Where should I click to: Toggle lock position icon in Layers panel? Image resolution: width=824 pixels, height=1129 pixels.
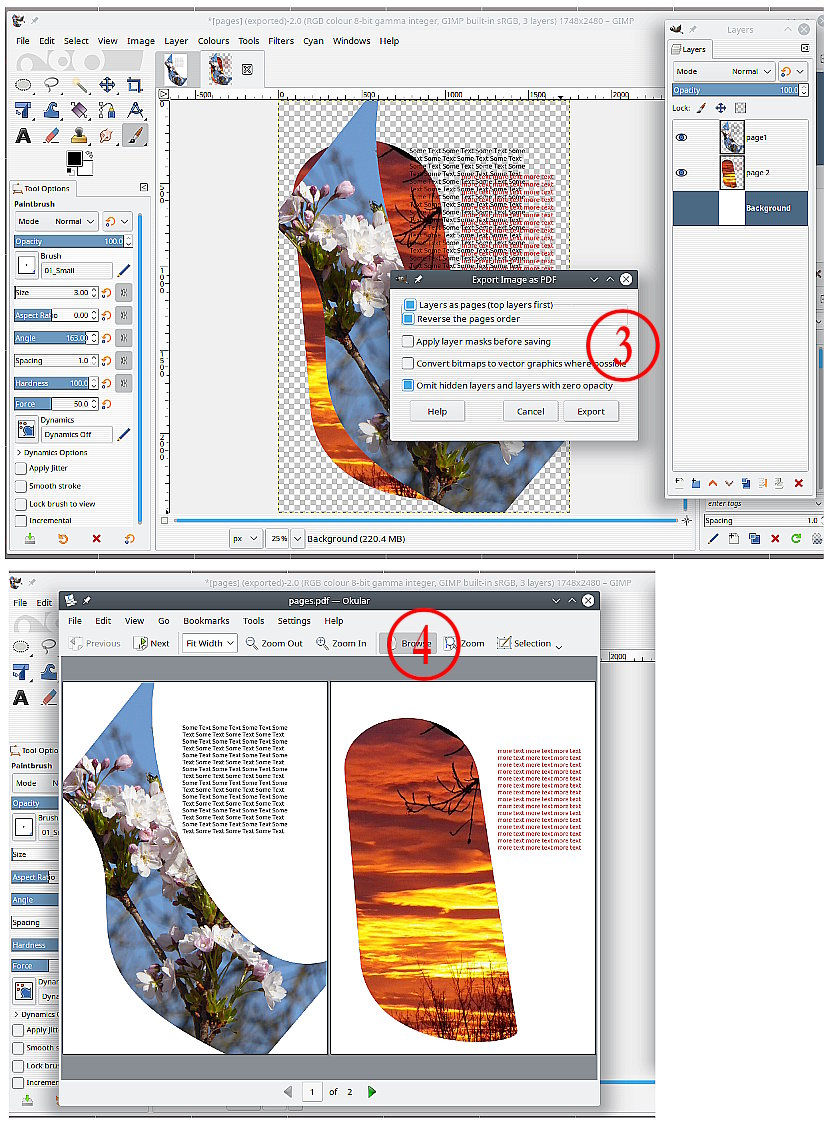(720, 108)
